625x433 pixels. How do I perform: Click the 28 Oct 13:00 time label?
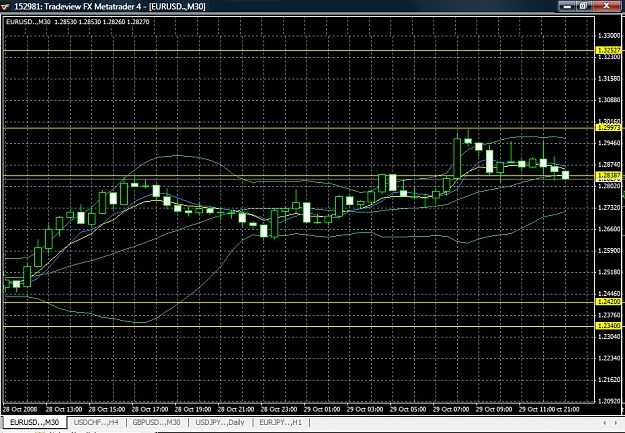[64, 409]
